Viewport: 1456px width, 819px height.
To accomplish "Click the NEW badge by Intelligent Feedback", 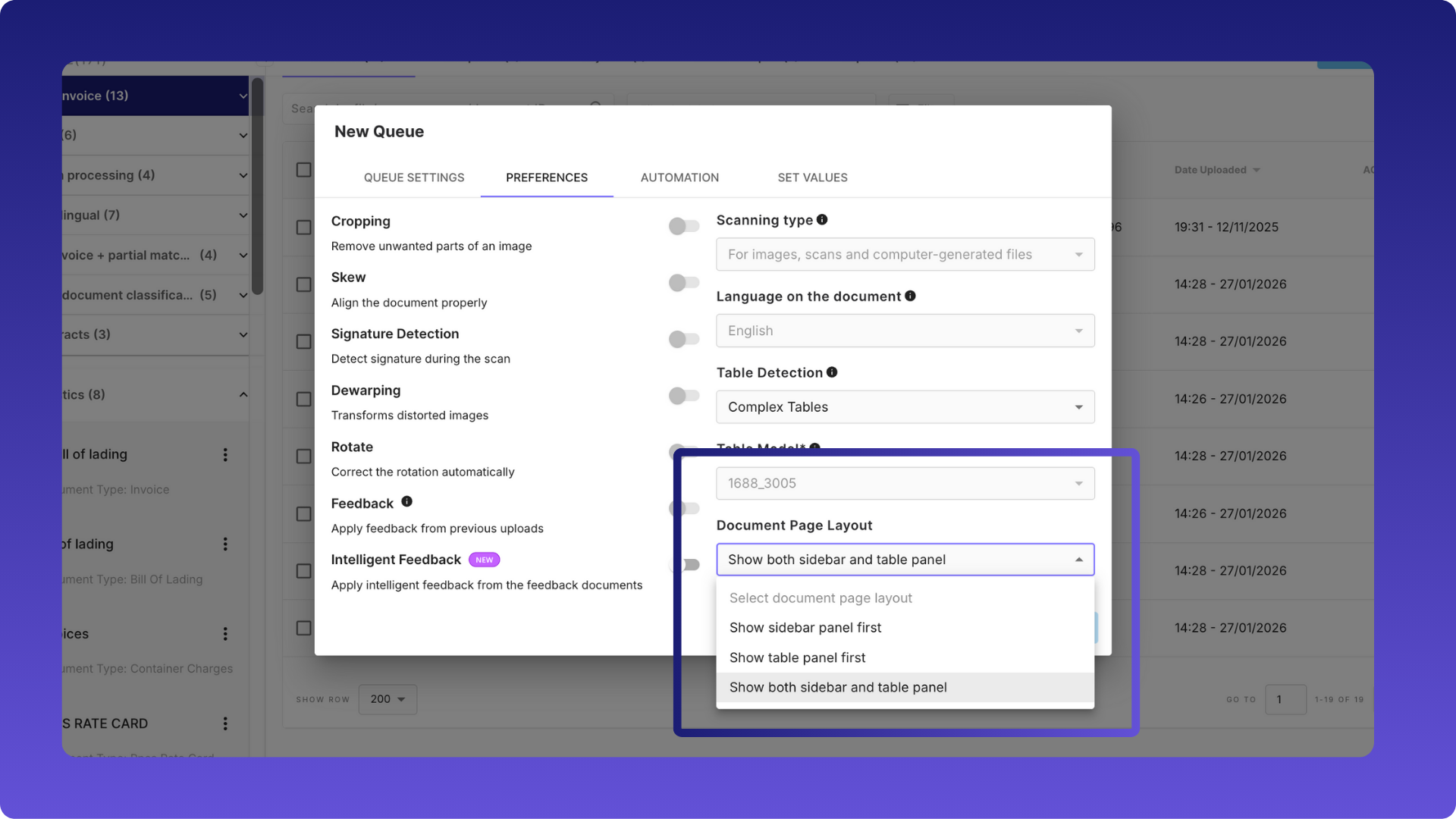I will [x=484, y=560].
